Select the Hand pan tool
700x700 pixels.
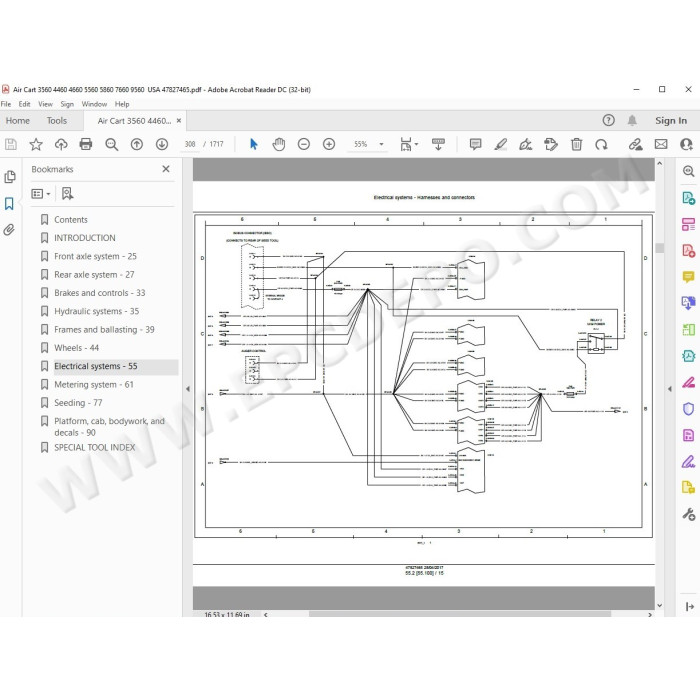[x=279, y=144]
